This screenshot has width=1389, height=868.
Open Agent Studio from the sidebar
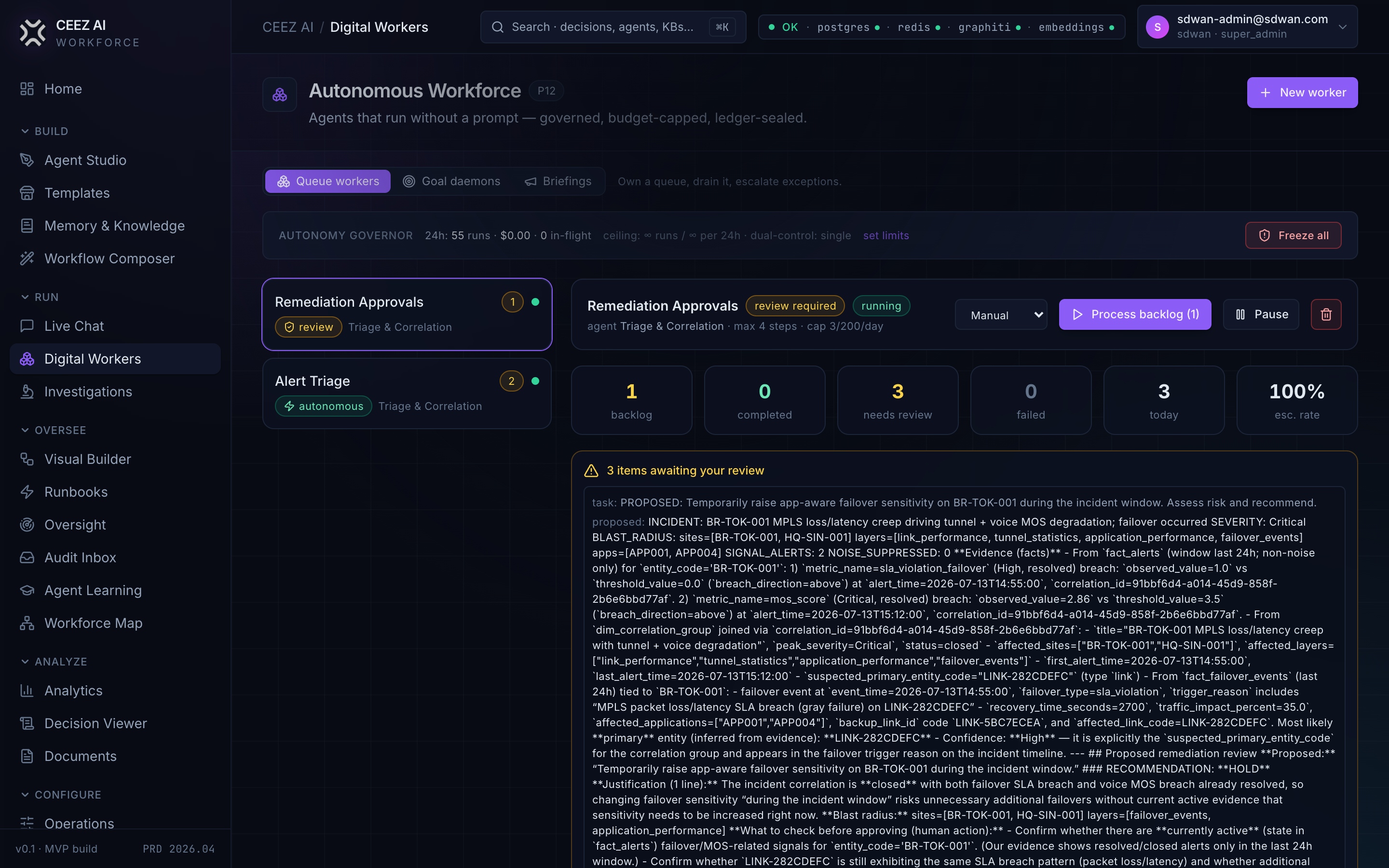coord(115,160)
